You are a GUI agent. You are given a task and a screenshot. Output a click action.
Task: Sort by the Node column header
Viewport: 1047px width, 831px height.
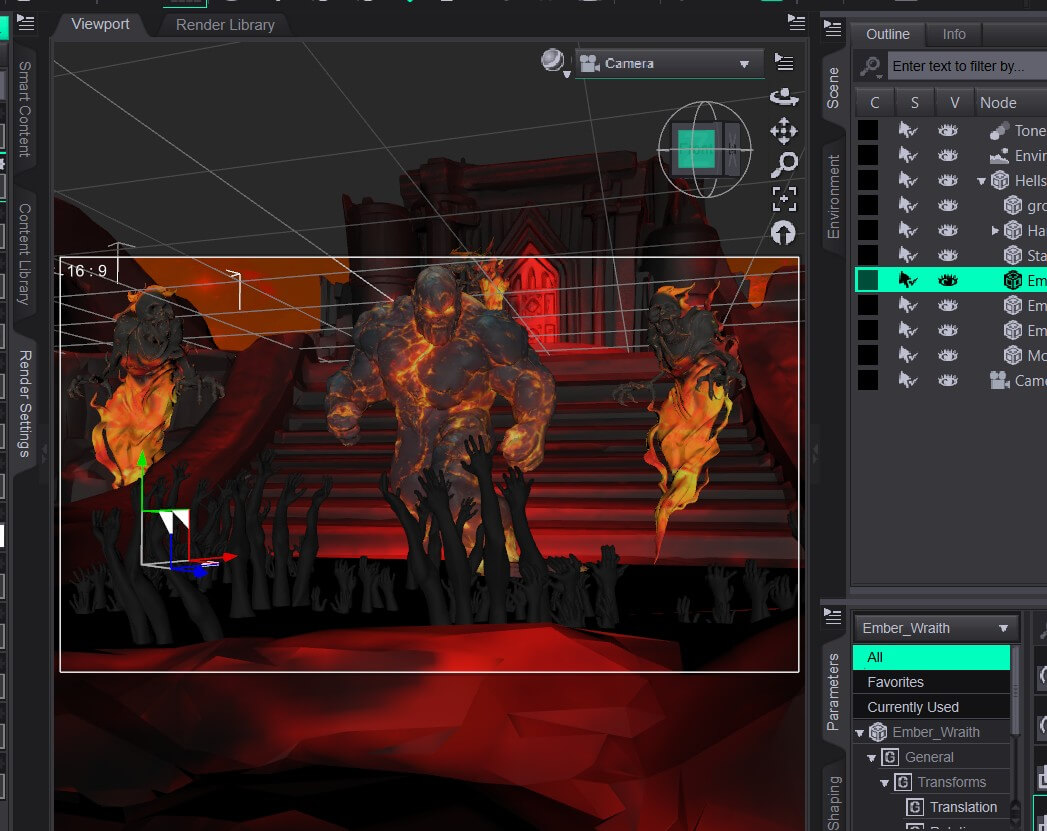click(1010, 103)
